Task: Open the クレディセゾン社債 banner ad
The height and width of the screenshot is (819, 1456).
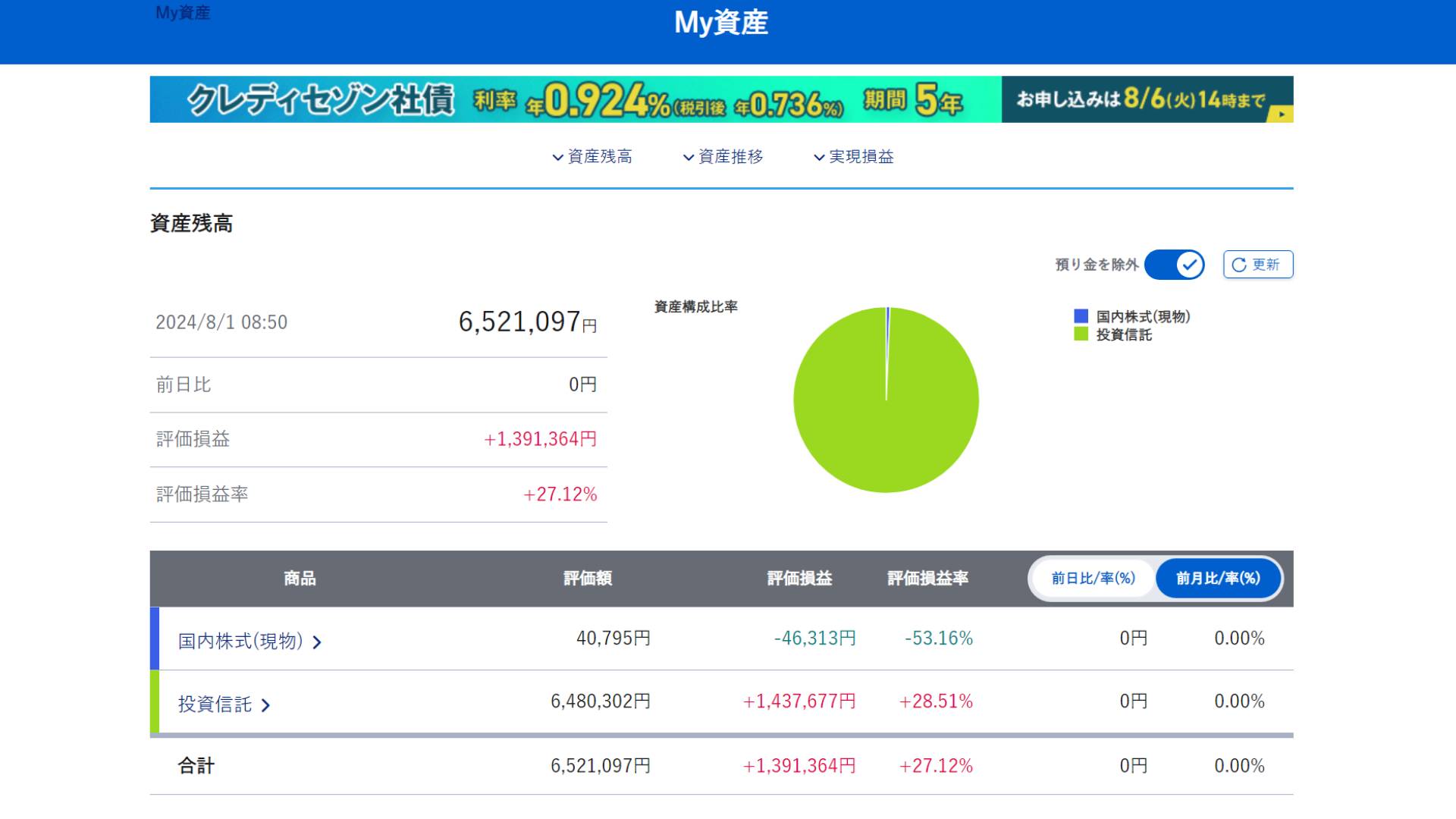Action: (x=721, y=99)
